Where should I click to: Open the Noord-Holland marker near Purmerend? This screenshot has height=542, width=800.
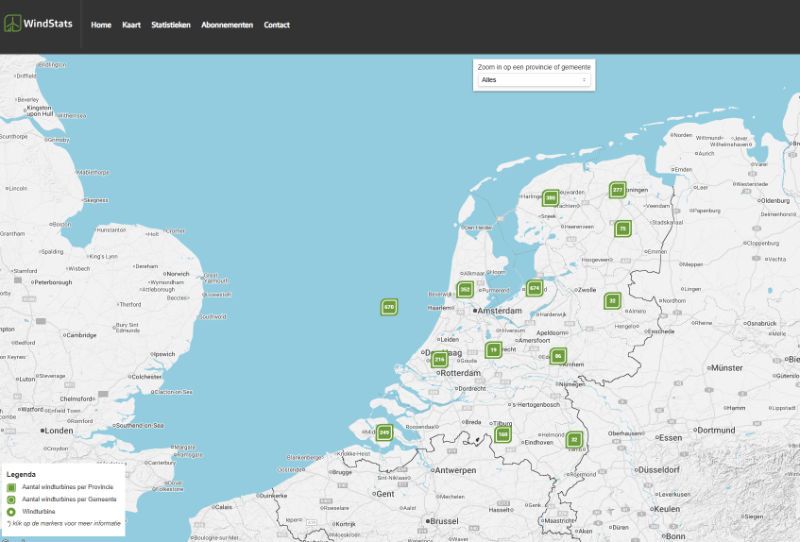point(465,290)
